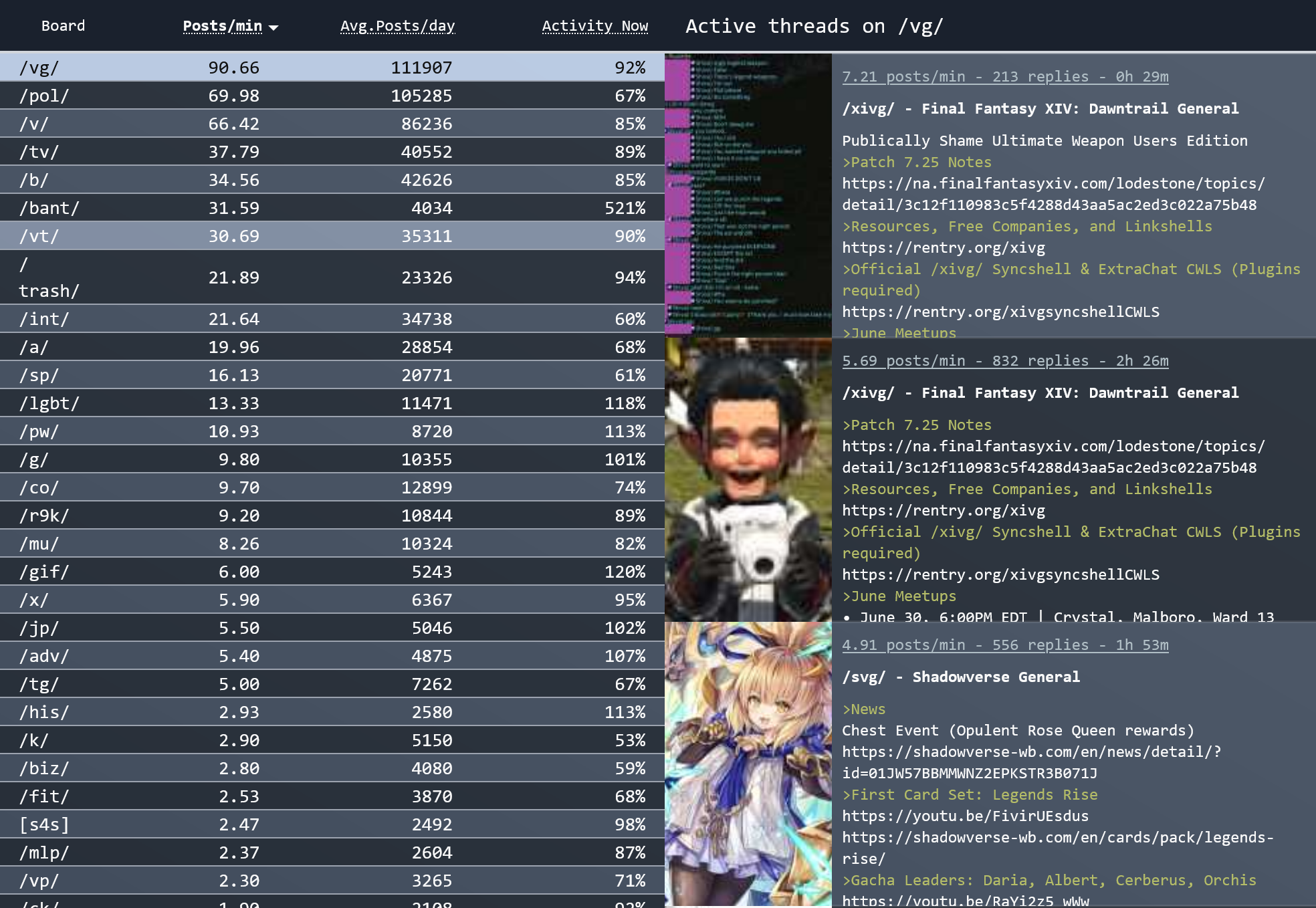1316x908 pixels.
Task: Select the /gif/ board row
Action: click(332, 572)
